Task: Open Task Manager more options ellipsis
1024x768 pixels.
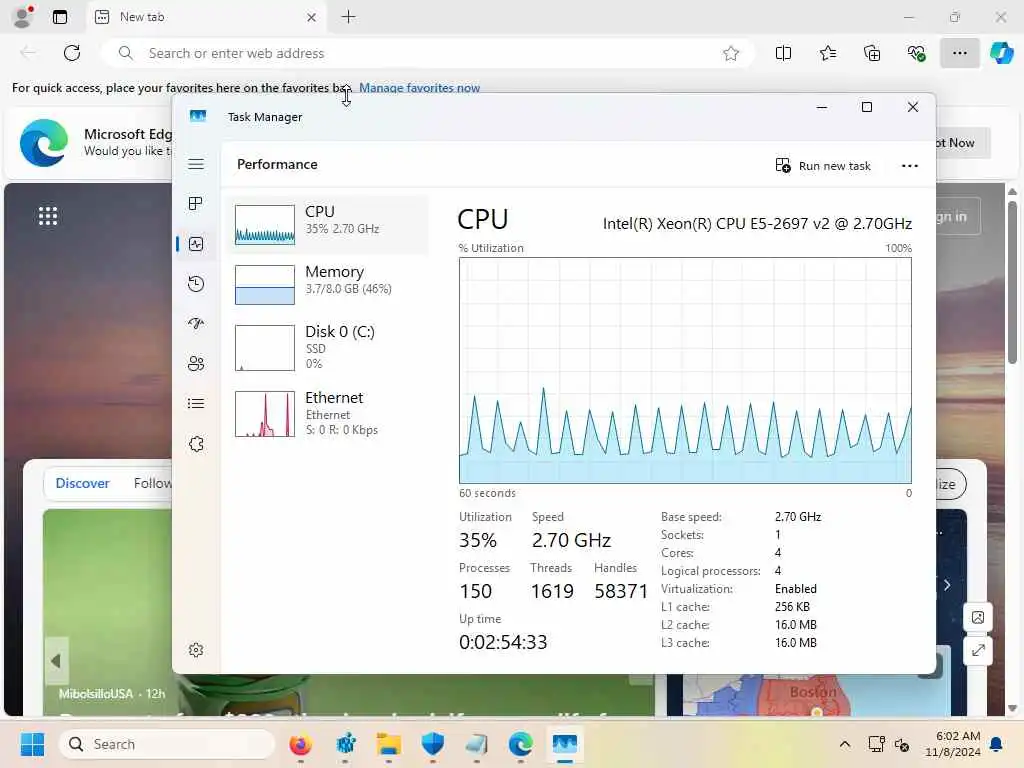Action: (910, 166)
